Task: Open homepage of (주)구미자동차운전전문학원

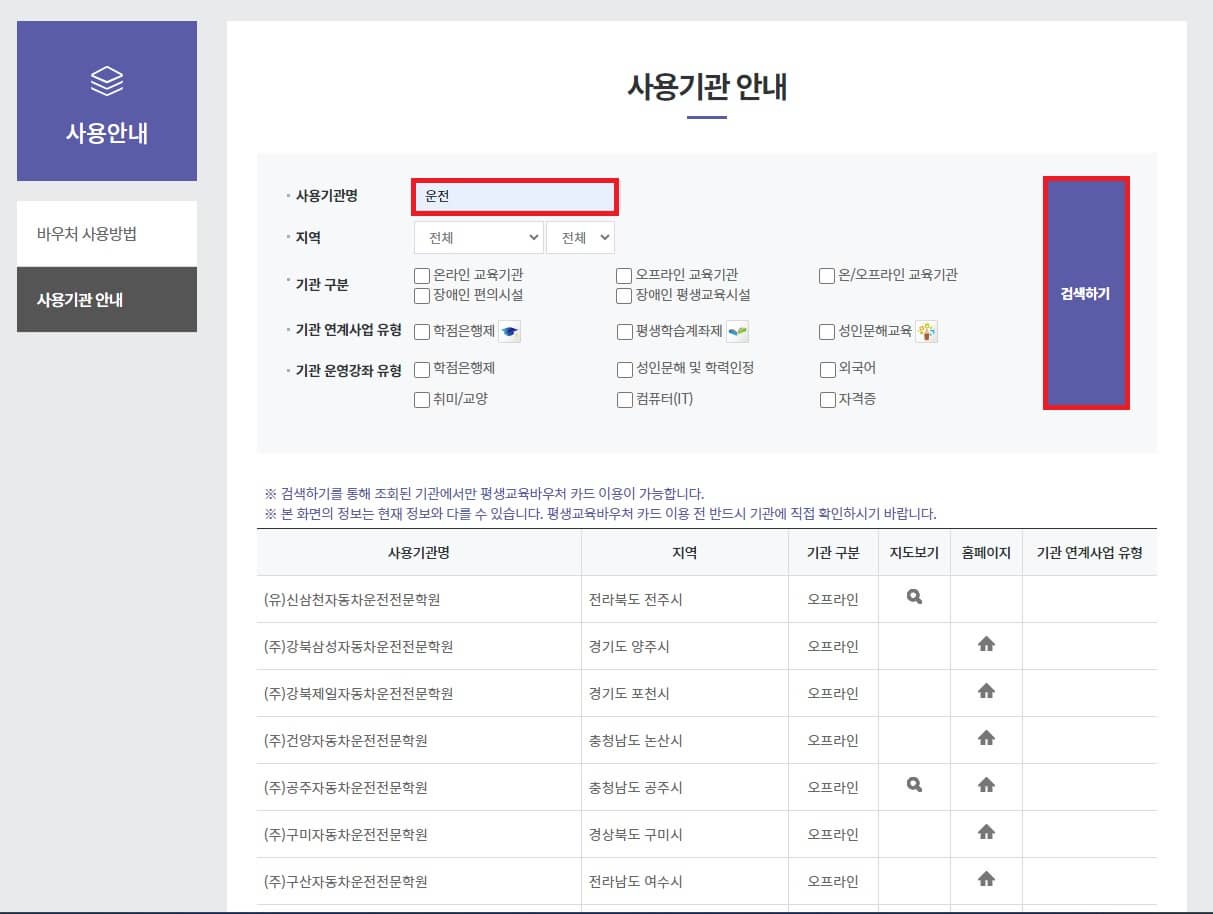Action: 985,832
